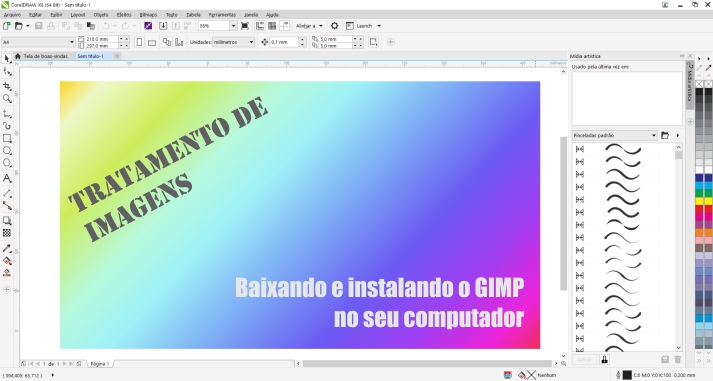Screen dimensions: 713x381
Task: Open the A4 page size dropdown
Action: (x=72, y=42)
